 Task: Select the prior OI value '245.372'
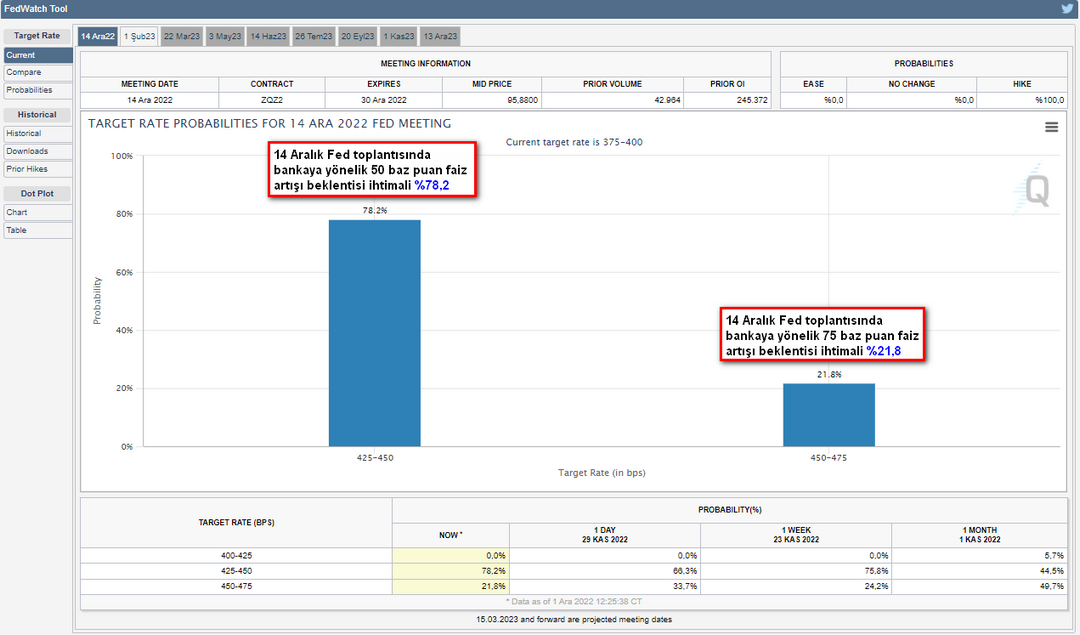(x=752, y=101)
